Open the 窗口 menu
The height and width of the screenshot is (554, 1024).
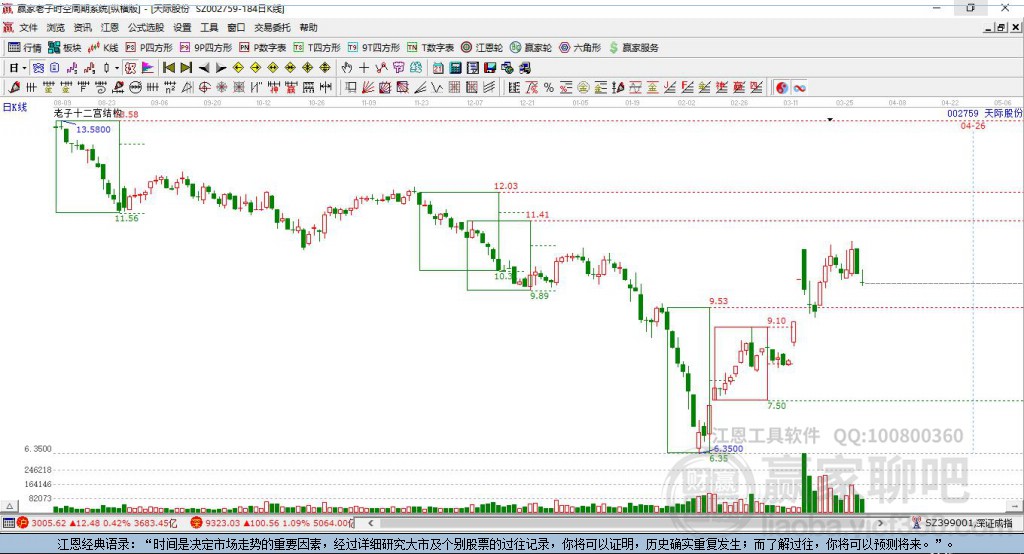point(236,27)
